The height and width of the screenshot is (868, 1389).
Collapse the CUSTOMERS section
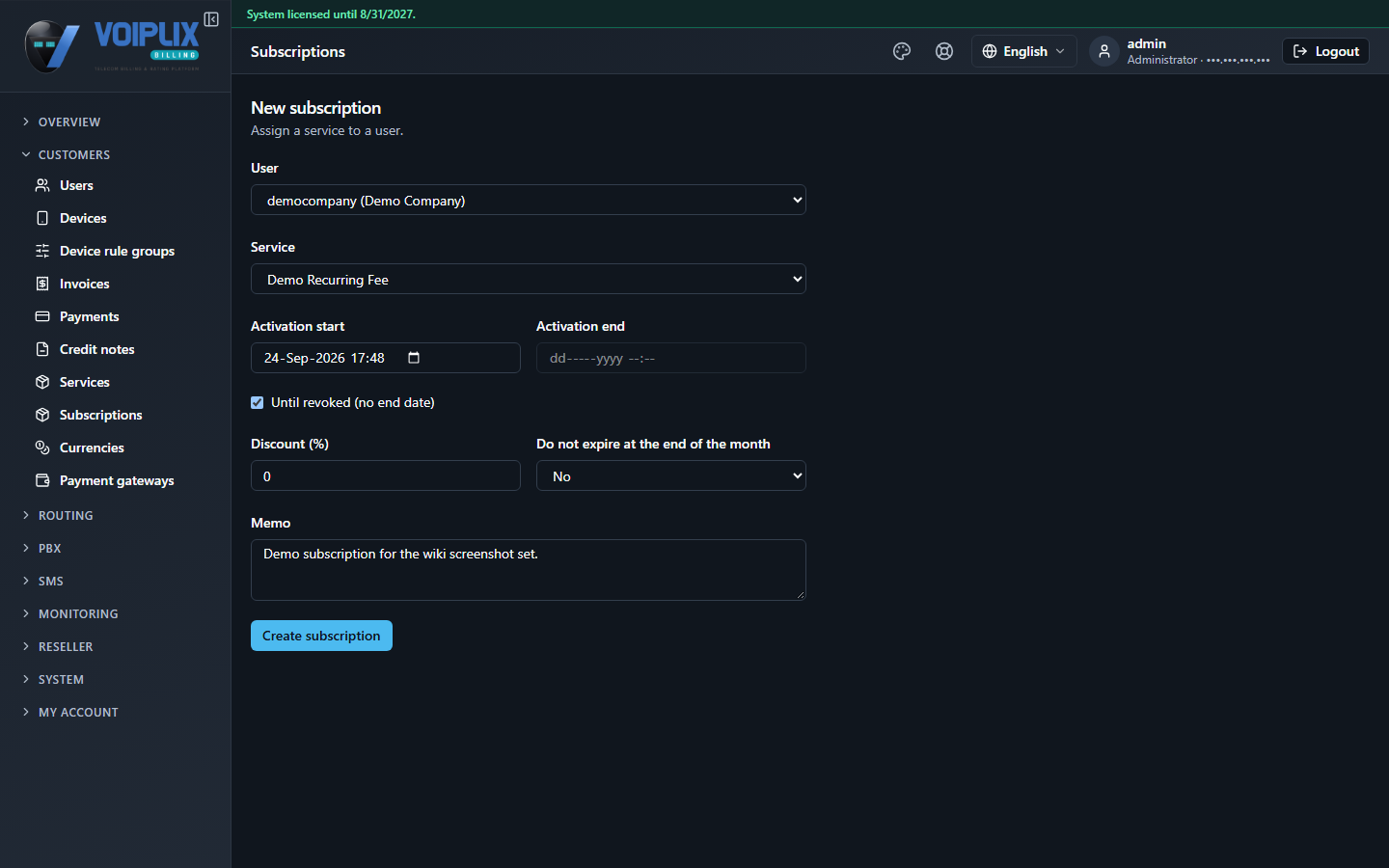tap(66, 154)
